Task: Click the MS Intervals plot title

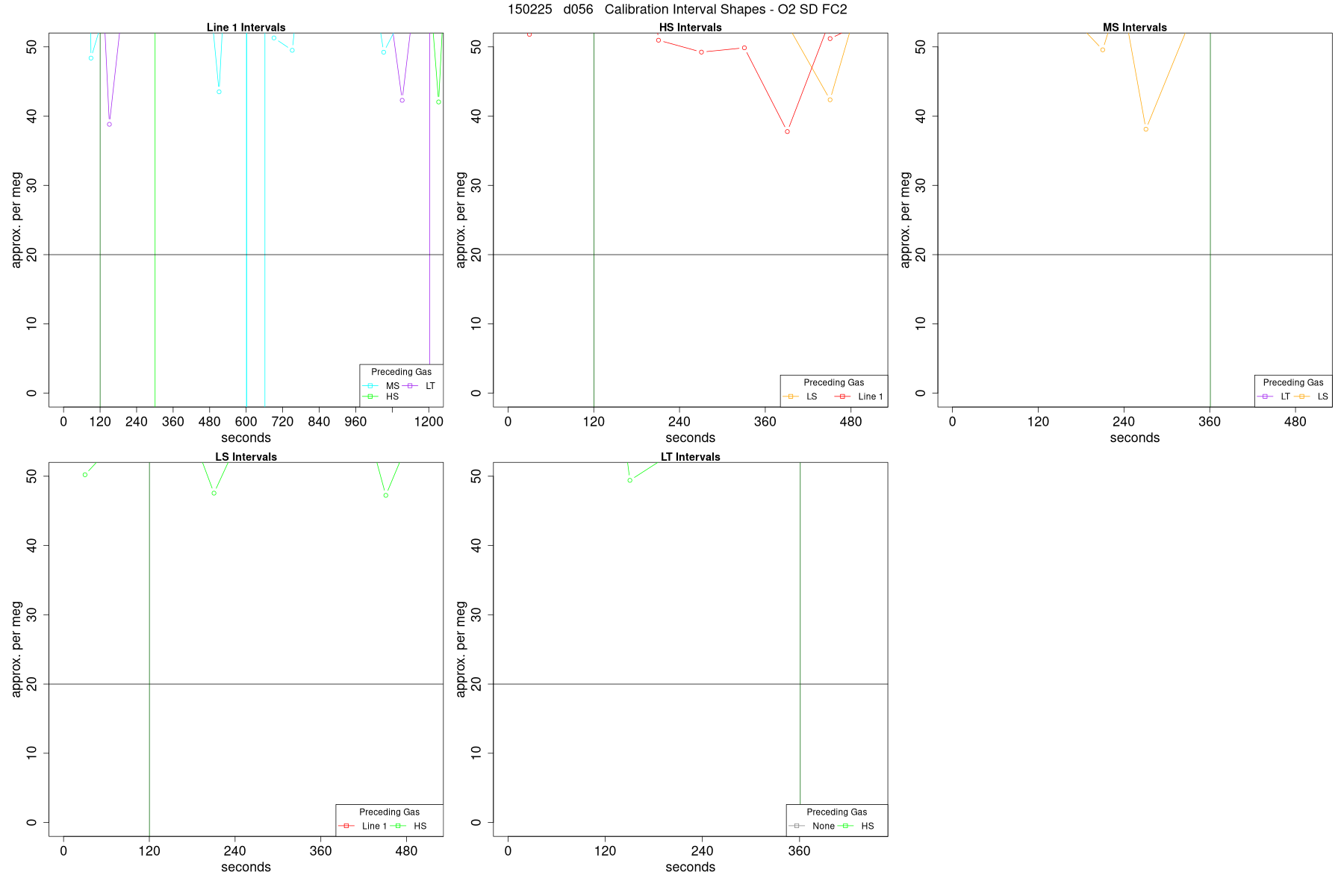Action: click(1134, 28)
